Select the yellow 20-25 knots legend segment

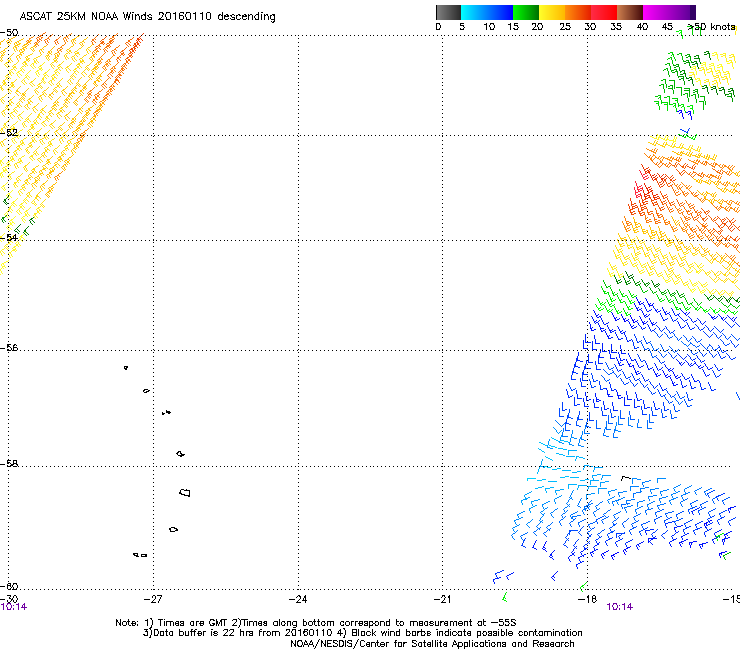click(552, 12)
